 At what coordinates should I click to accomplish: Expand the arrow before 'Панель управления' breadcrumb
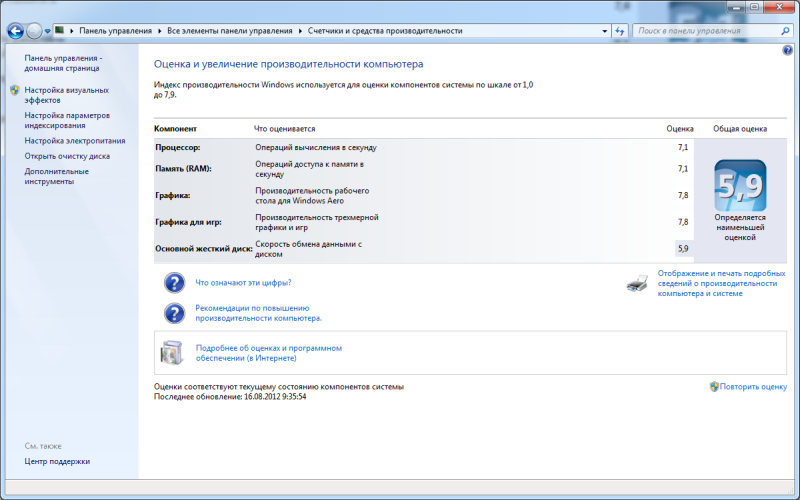[x=71, y=31]
